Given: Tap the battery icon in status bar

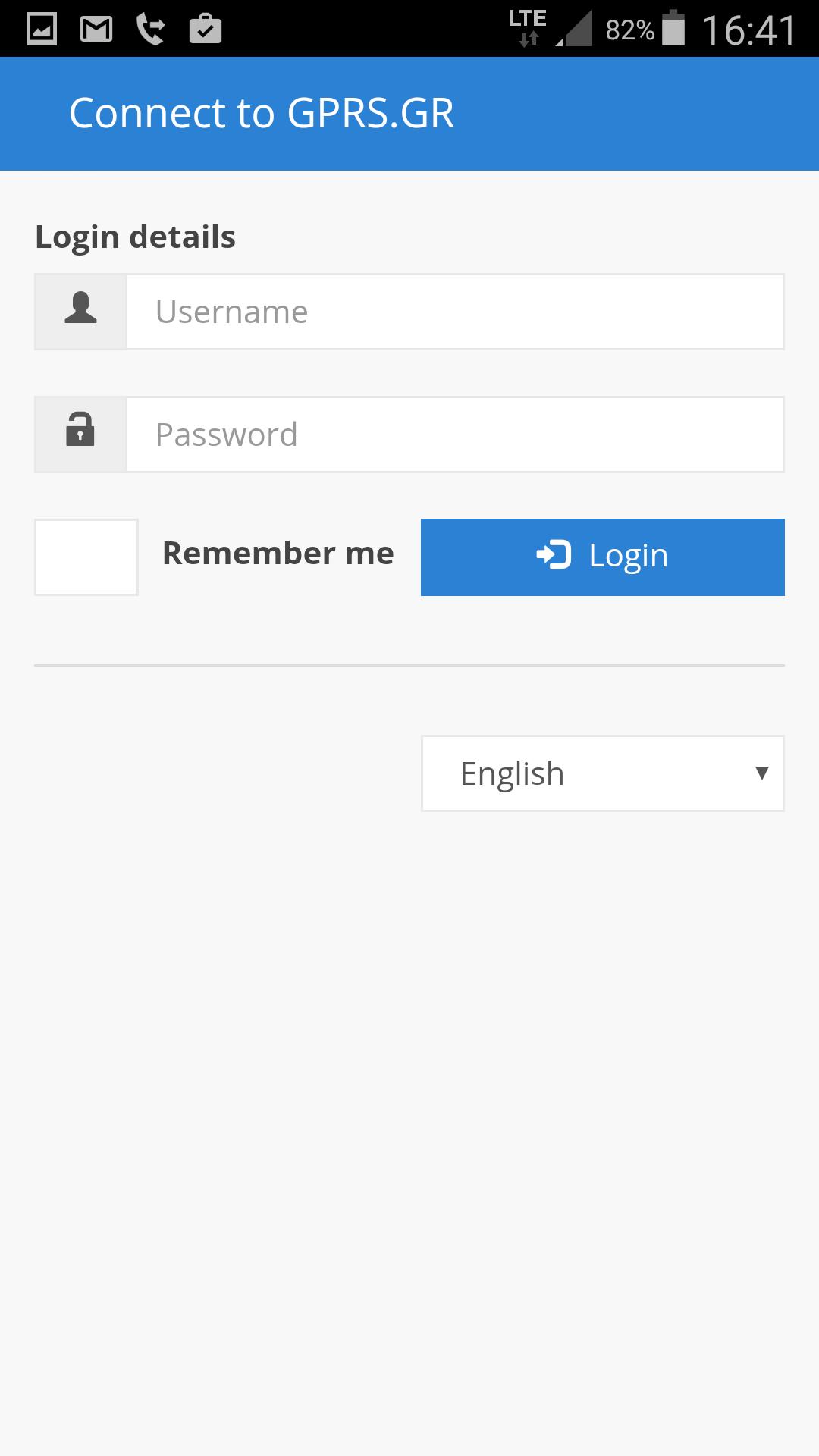Looking at the screenshot, I should point(673,28).
